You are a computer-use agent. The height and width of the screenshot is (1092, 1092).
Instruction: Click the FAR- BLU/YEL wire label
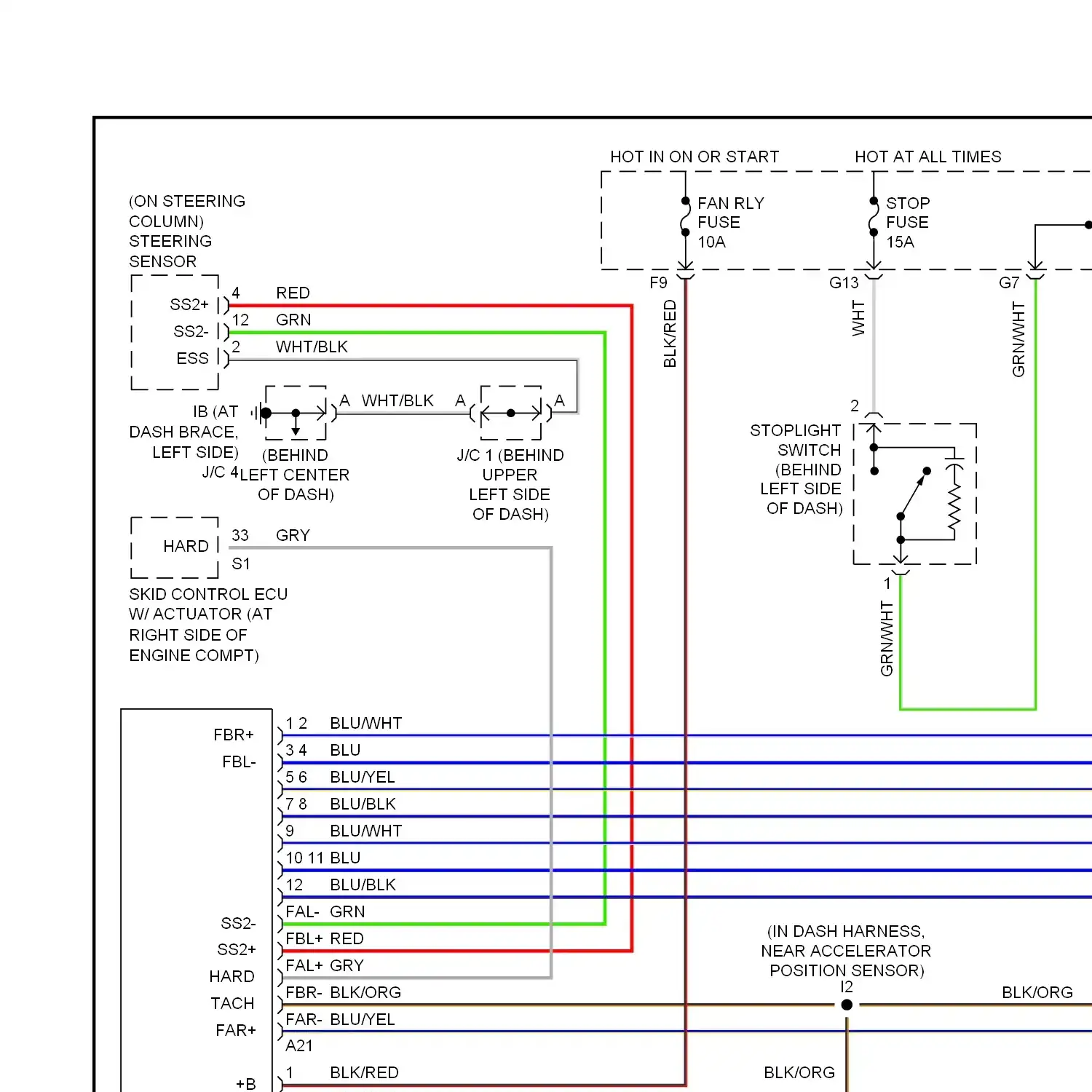click(341, 1019)
